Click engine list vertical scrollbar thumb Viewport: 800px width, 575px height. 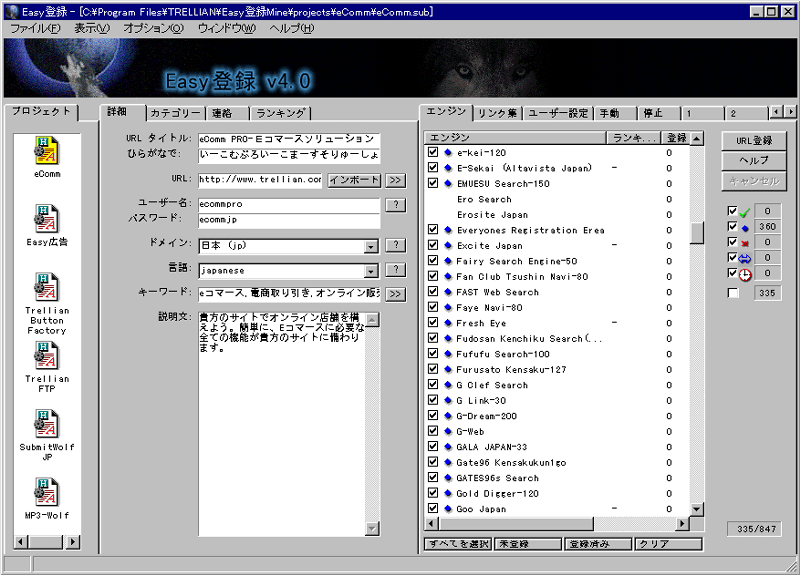coord(697,233)
